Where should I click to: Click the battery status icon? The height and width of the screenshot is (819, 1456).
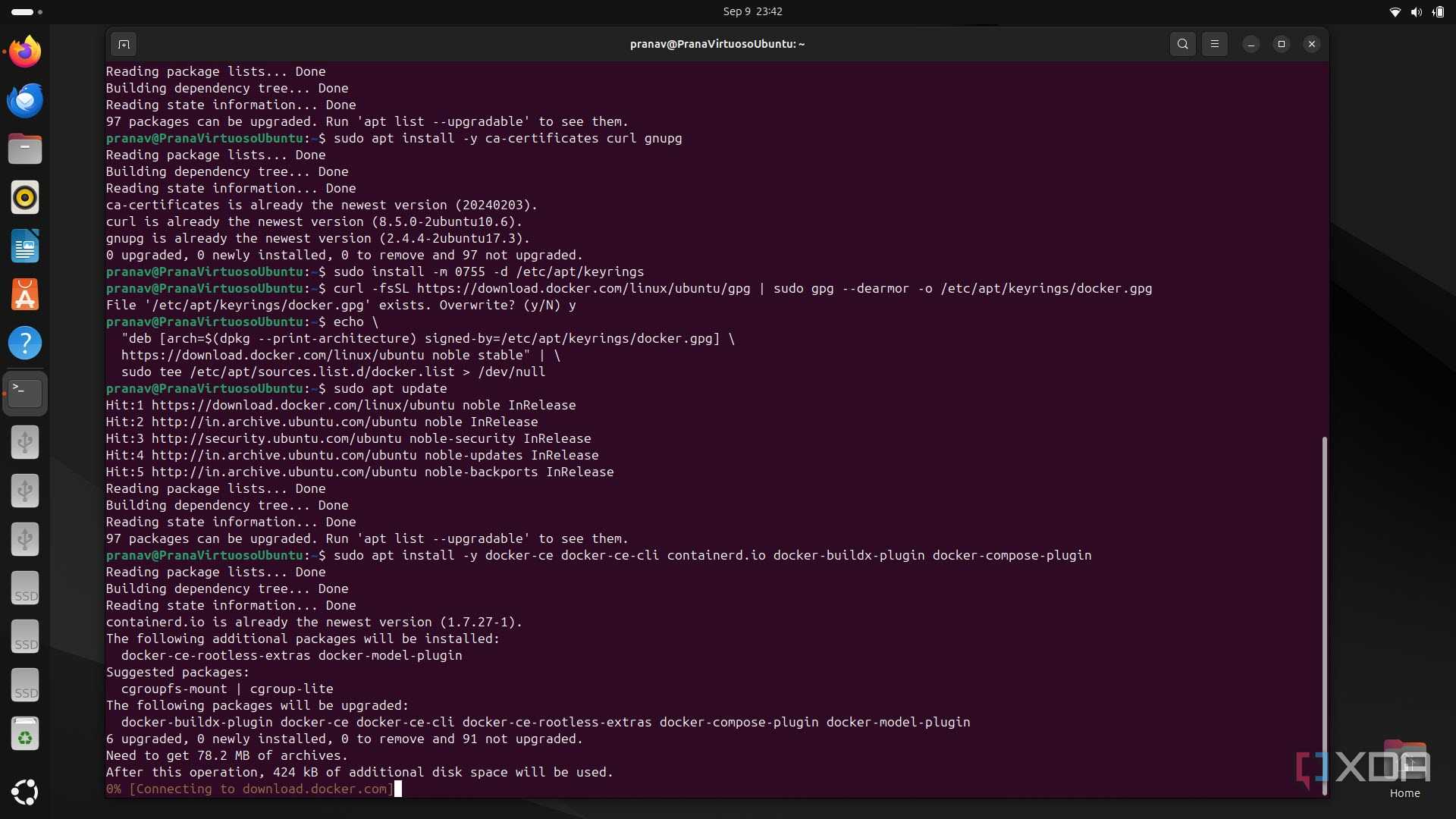click(1438, 11)
